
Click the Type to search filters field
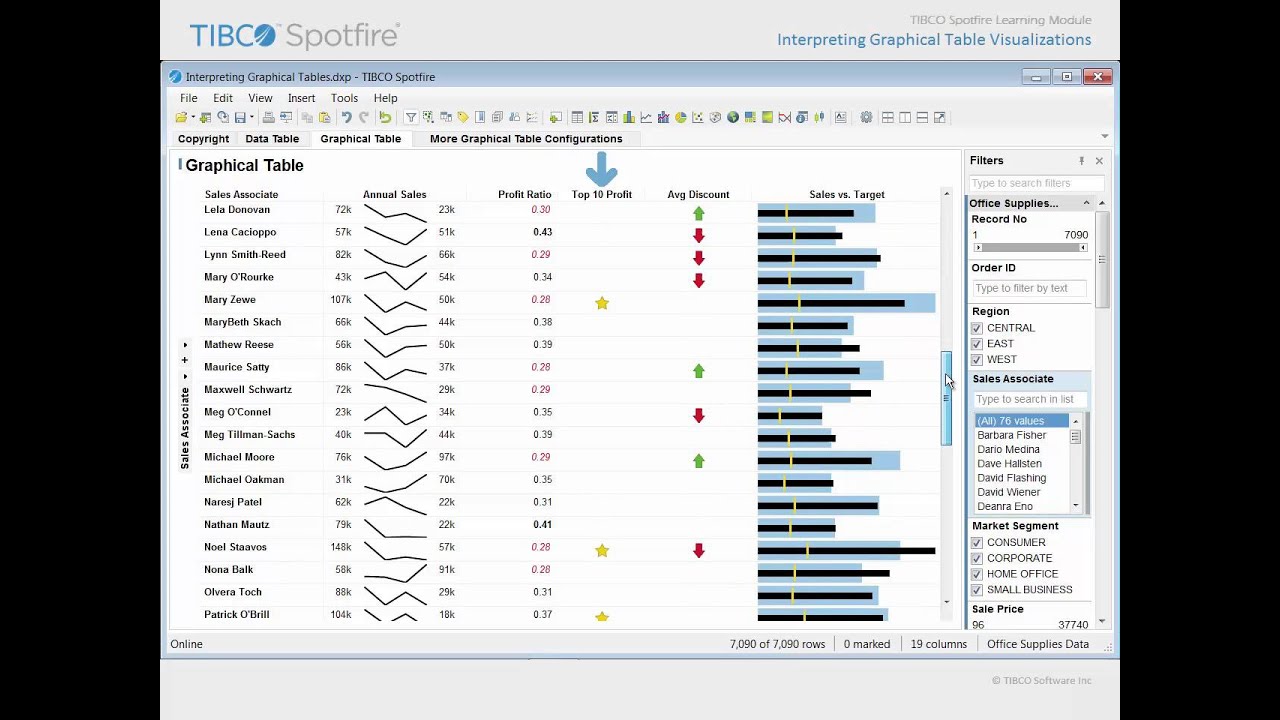pos(1036,183)
